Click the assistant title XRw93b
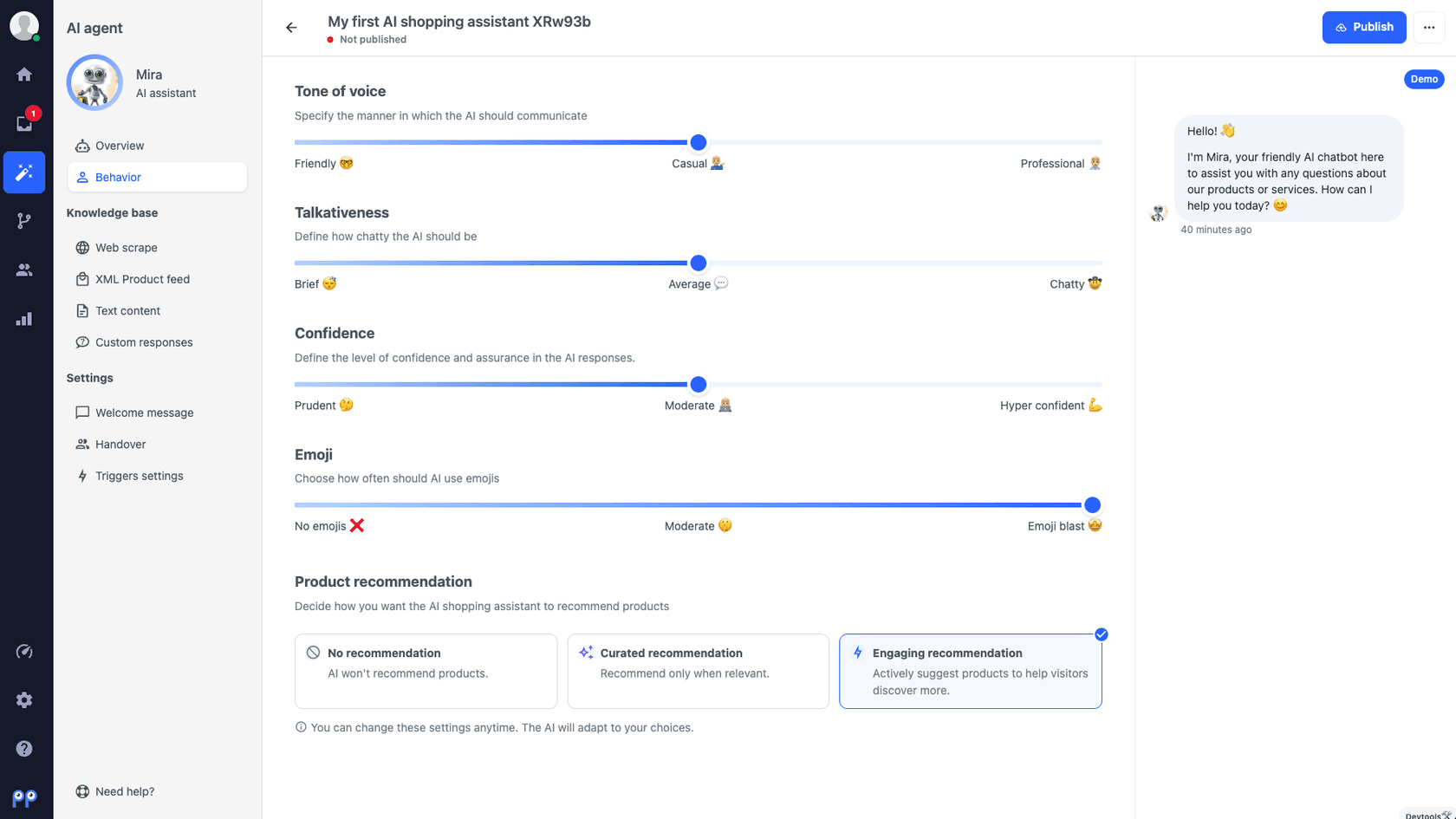Image resolution: width=1456 pixels, height=819 pixels. click(459, 22)
